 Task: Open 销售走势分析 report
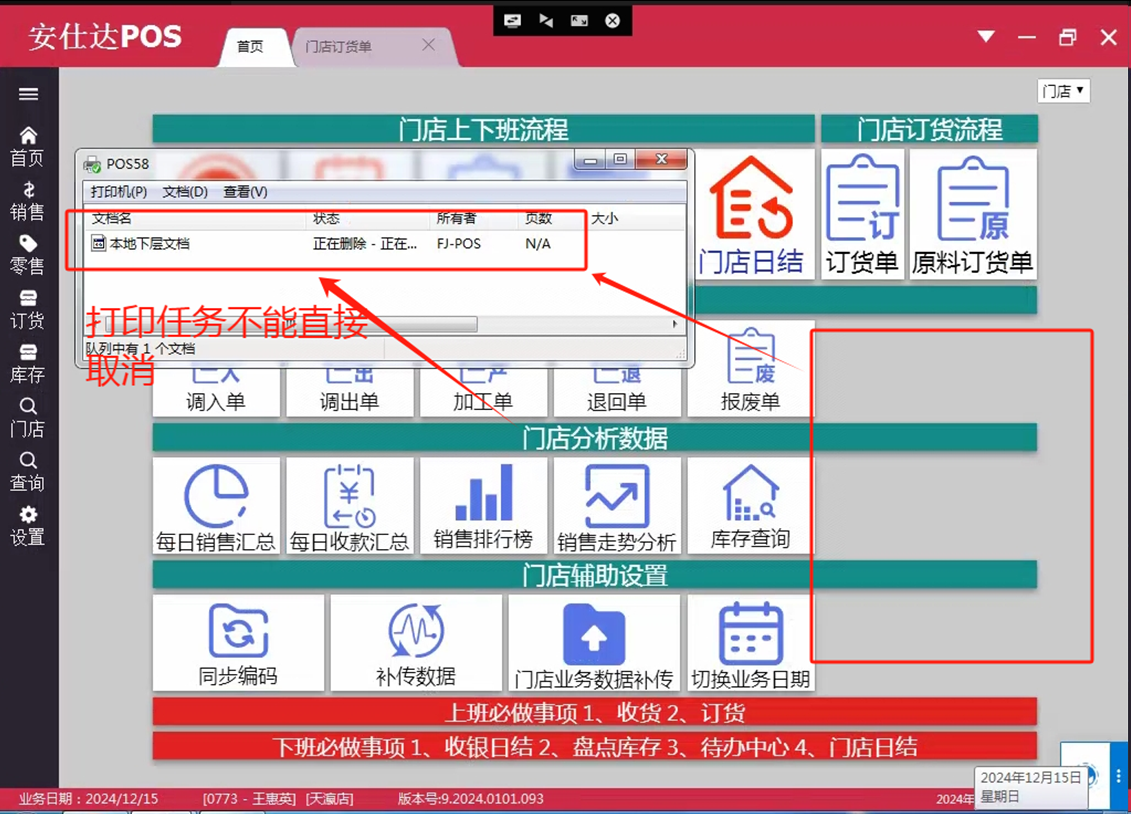617,505
